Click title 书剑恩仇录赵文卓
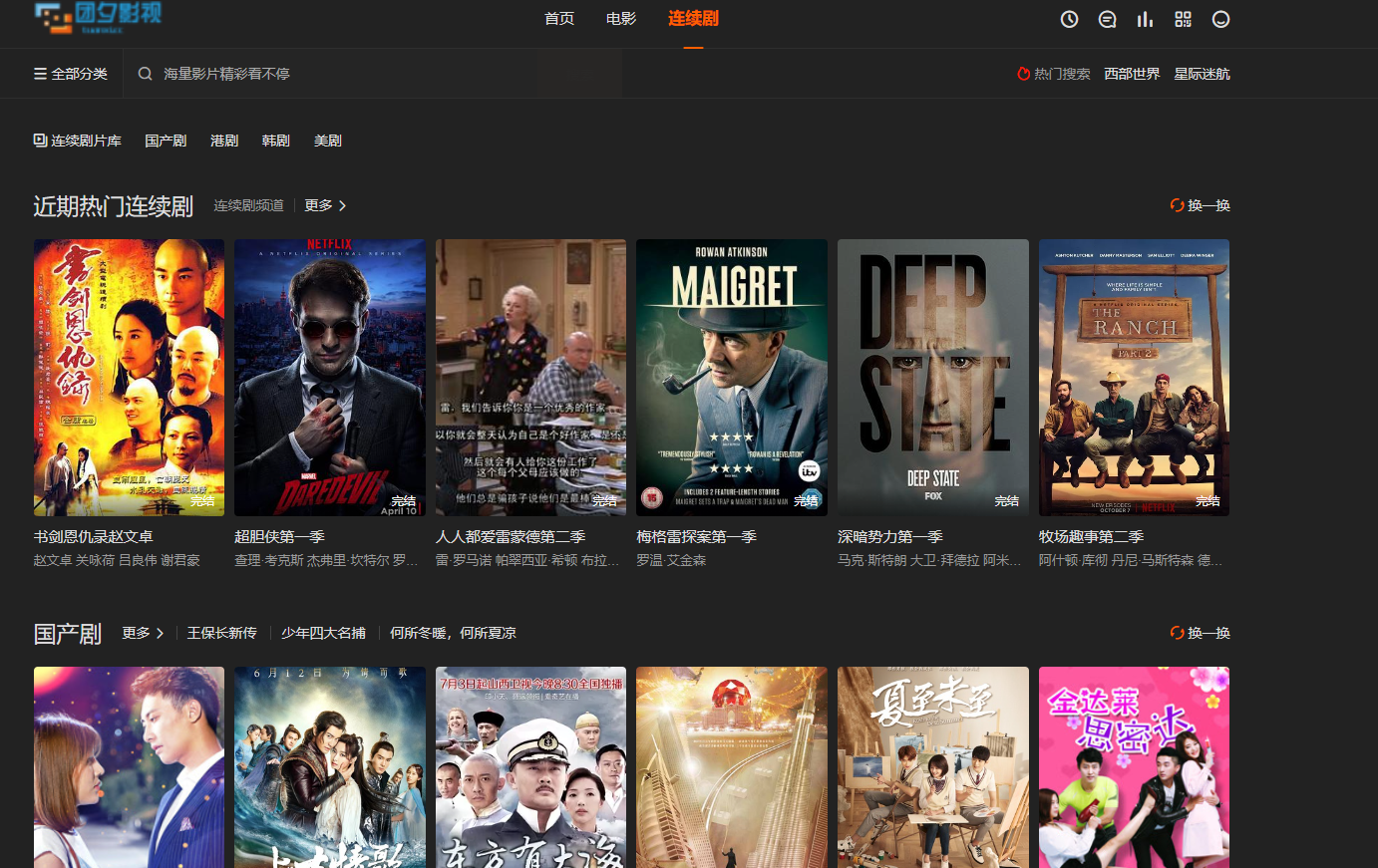This screenshot has height=868, width=1378. pos(93,536)
